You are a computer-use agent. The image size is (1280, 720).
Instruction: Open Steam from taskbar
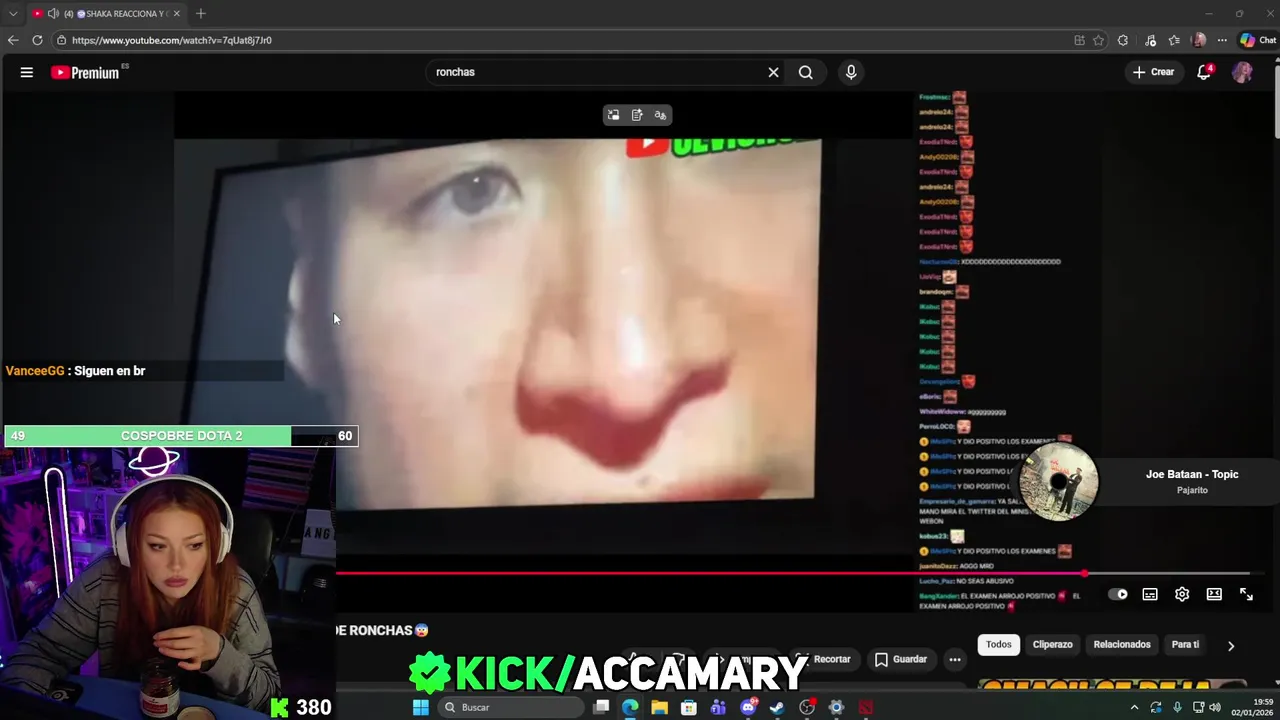click(777, 707)
